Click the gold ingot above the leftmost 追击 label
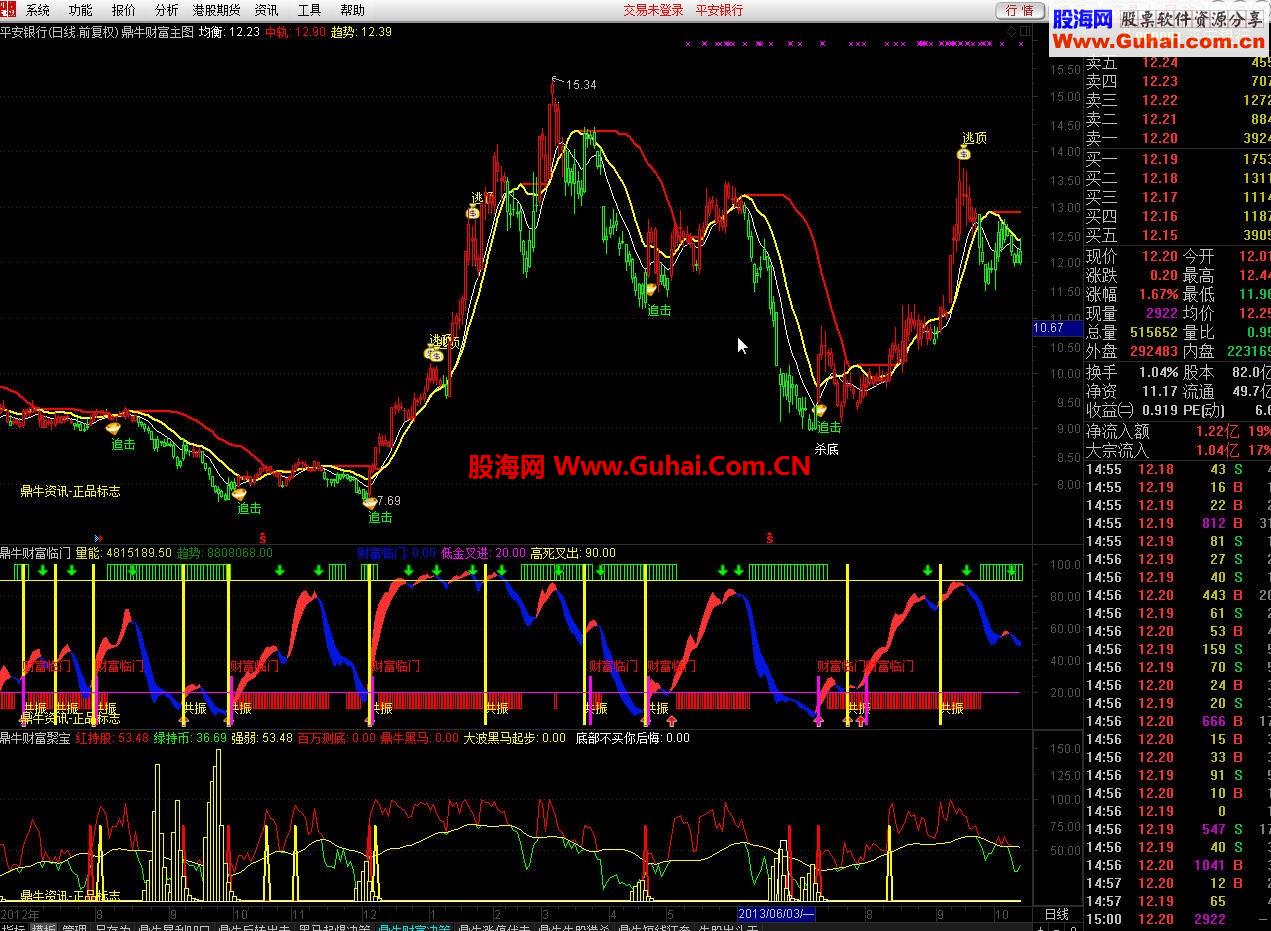 coord(113,428)
